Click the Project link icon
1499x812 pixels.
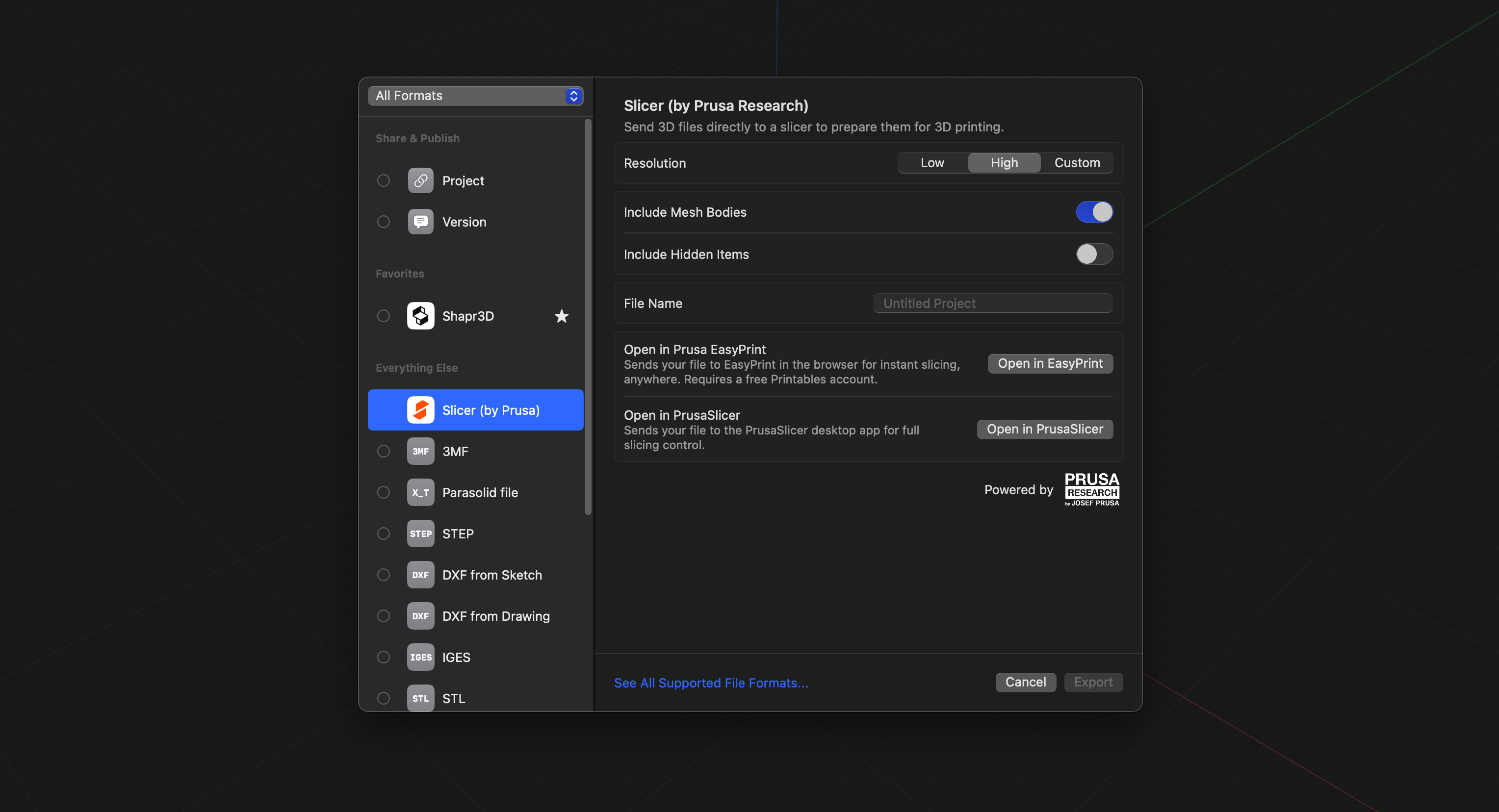pos(420,180)
